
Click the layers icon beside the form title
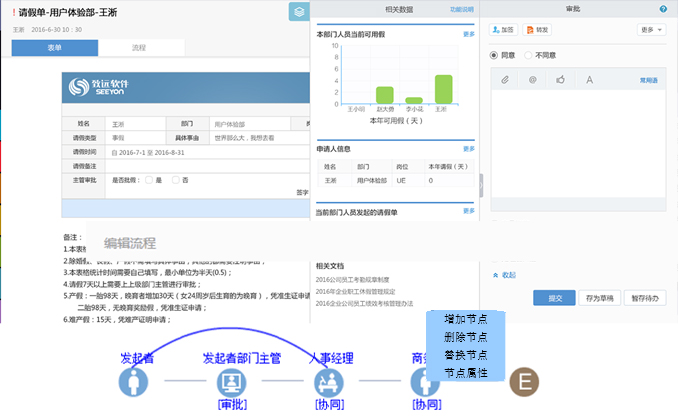298,12
